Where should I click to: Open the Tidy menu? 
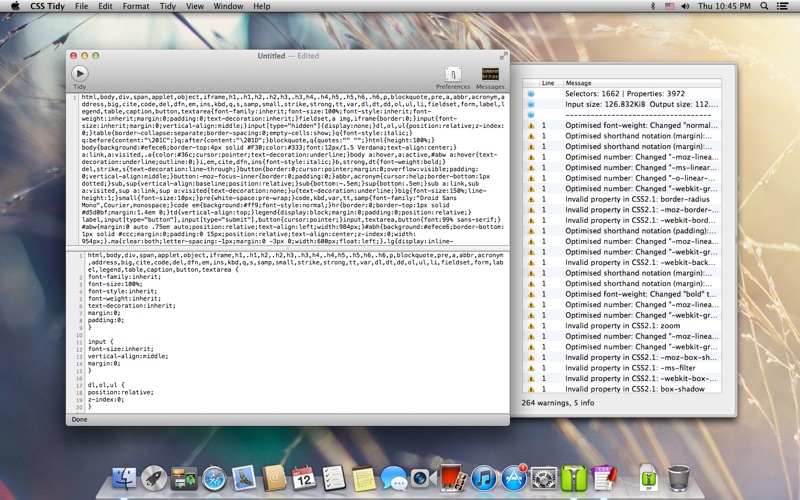(x=167, y=6)
